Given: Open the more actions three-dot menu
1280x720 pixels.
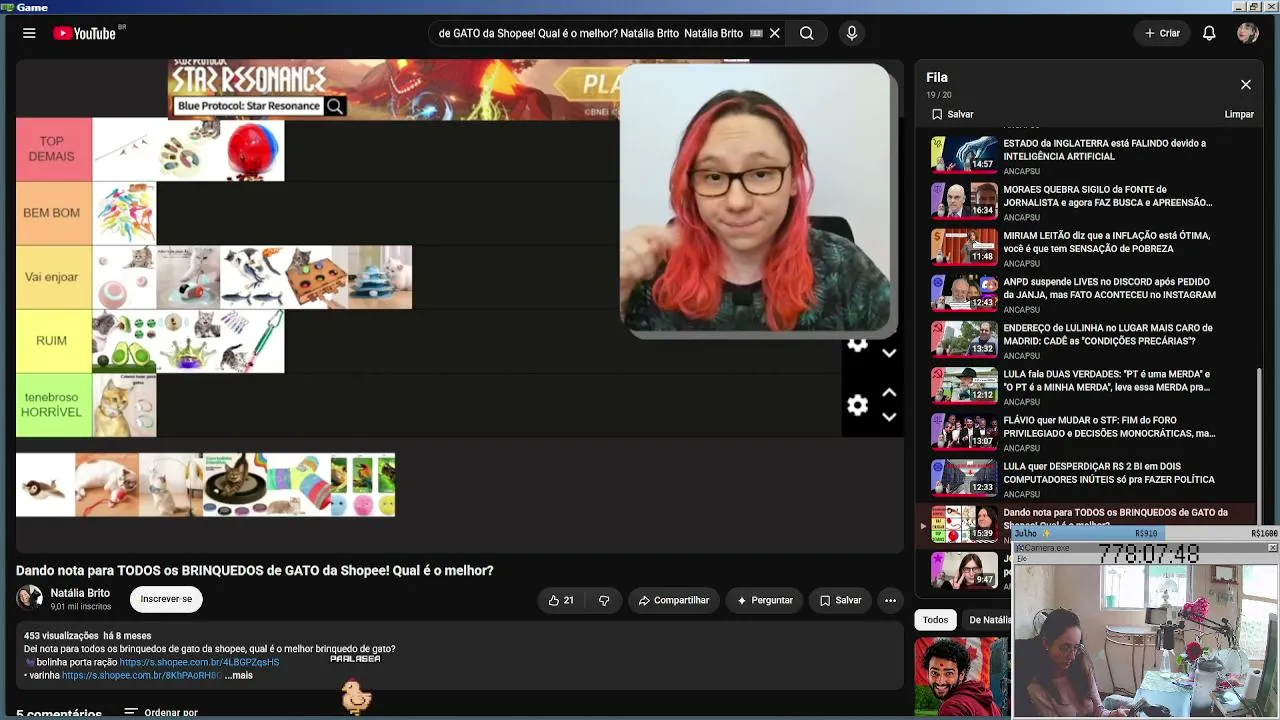Looking at the screenshot, I should click(x=890, y=600).
